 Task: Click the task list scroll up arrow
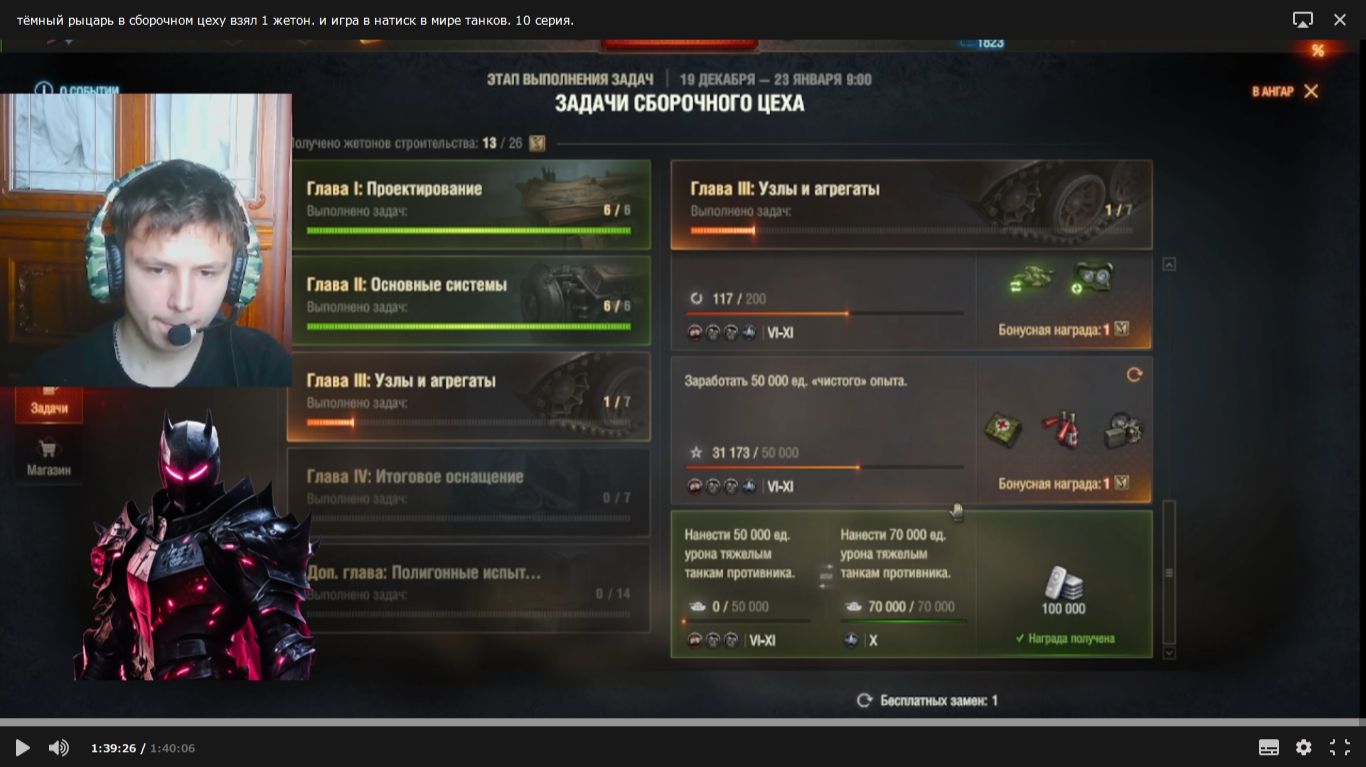(x=1169, y=265)
